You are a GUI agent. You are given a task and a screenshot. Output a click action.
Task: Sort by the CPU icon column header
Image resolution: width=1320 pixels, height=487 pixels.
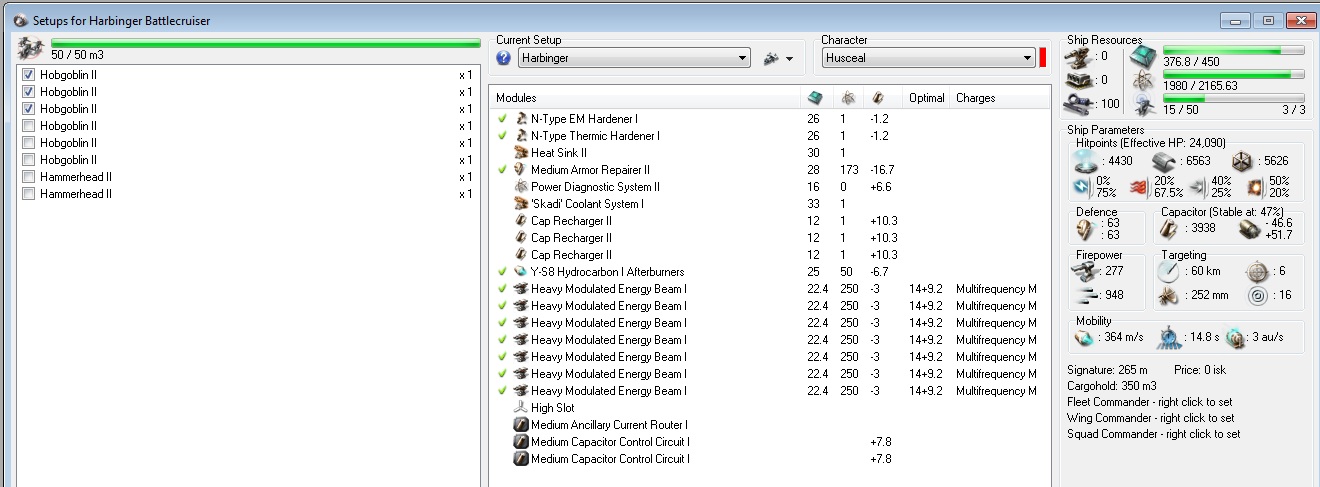click(816, 98)
